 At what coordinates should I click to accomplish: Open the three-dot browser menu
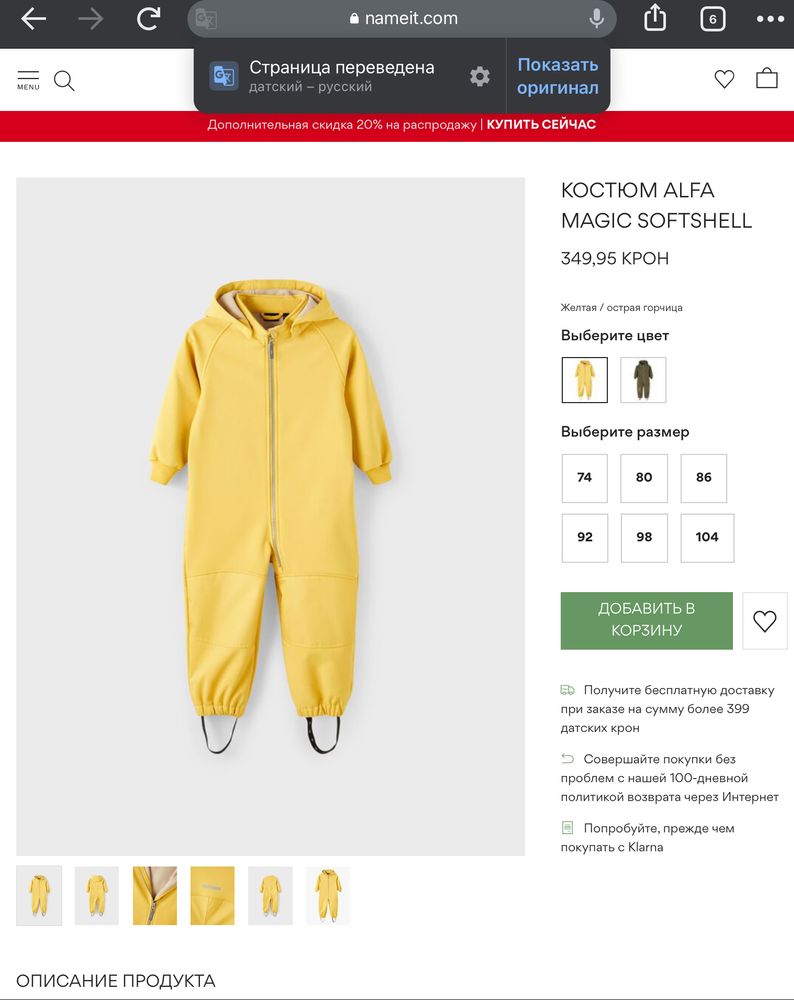point(770,19)
